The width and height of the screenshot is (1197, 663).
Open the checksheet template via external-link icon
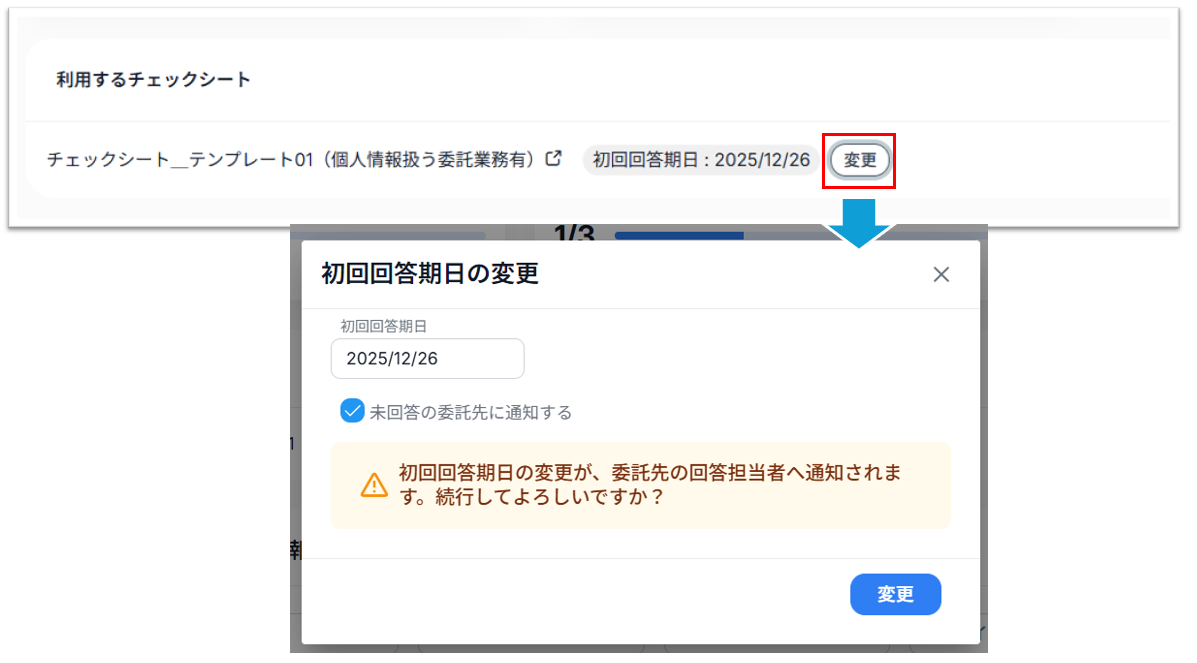(553, 159)
